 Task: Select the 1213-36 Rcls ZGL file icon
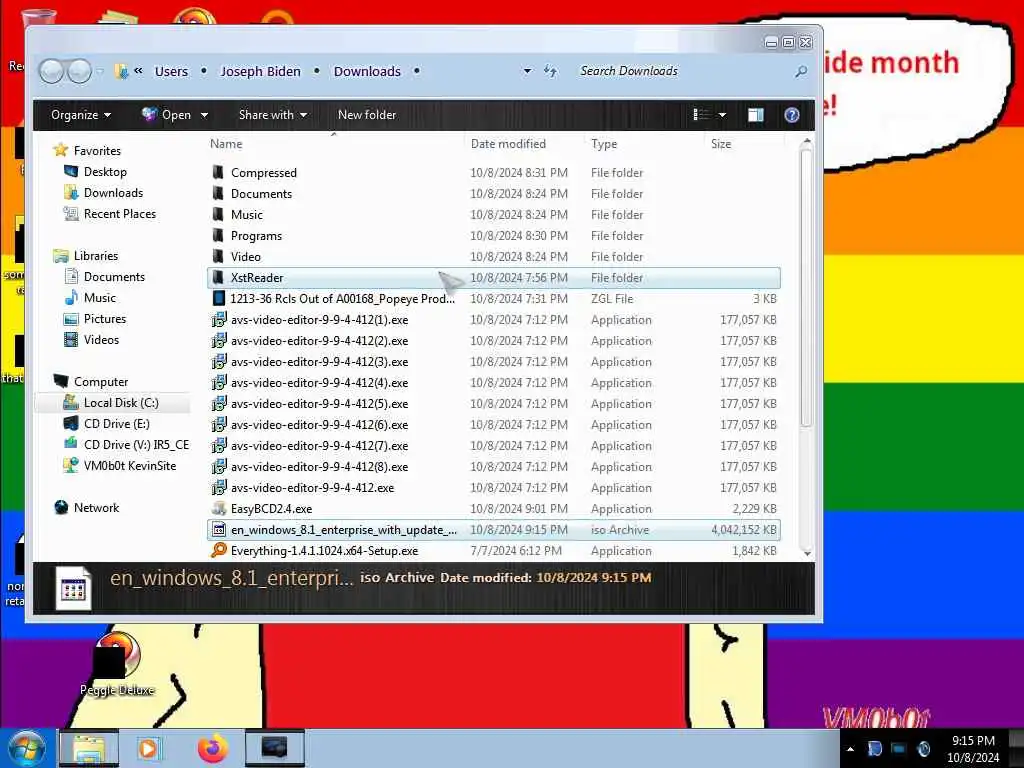pyautogui.click(x=219, y=298)
